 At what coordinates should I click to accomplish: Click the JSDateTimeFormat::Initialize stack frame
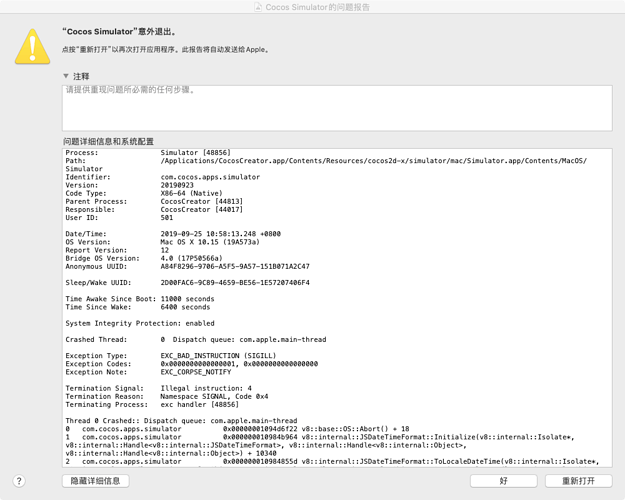(320, 445)
